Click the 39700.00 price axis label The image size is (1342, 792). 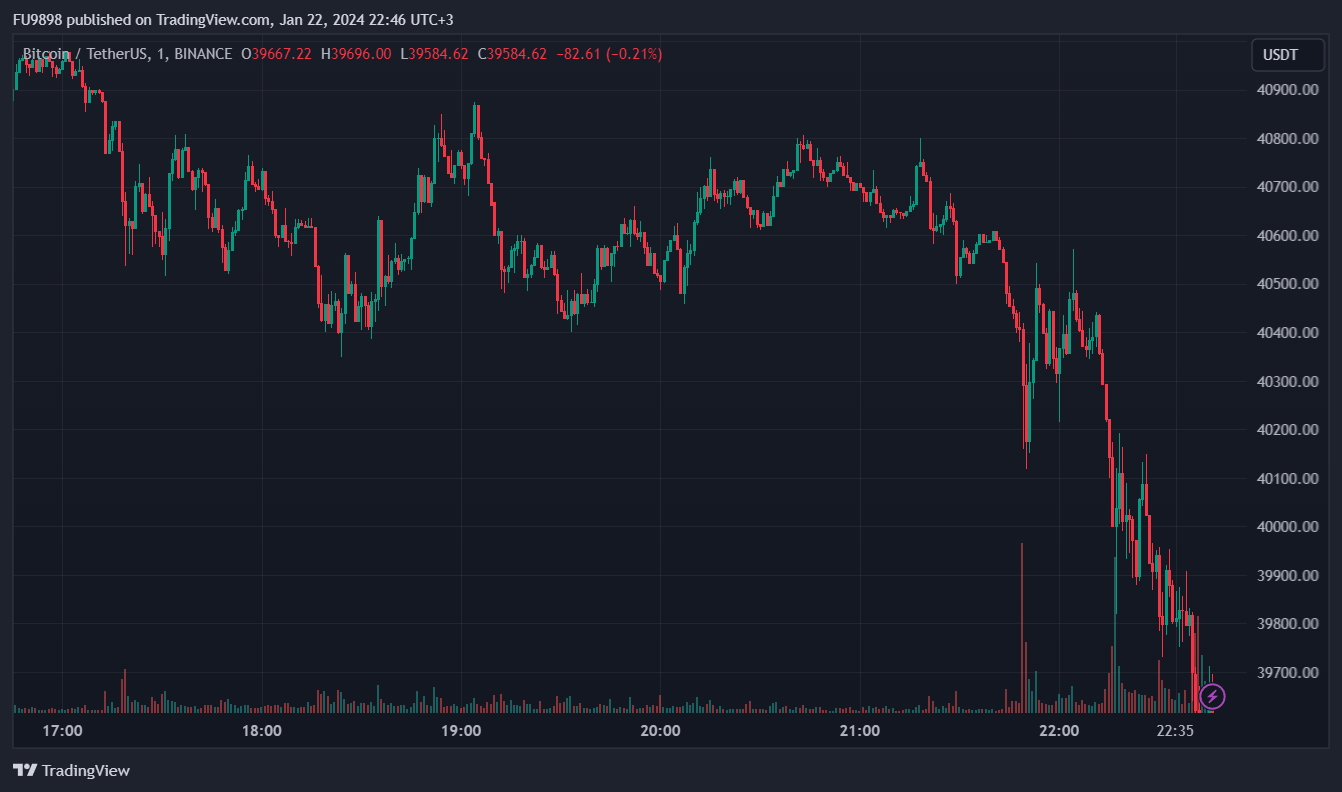[x=1286, y=673]
